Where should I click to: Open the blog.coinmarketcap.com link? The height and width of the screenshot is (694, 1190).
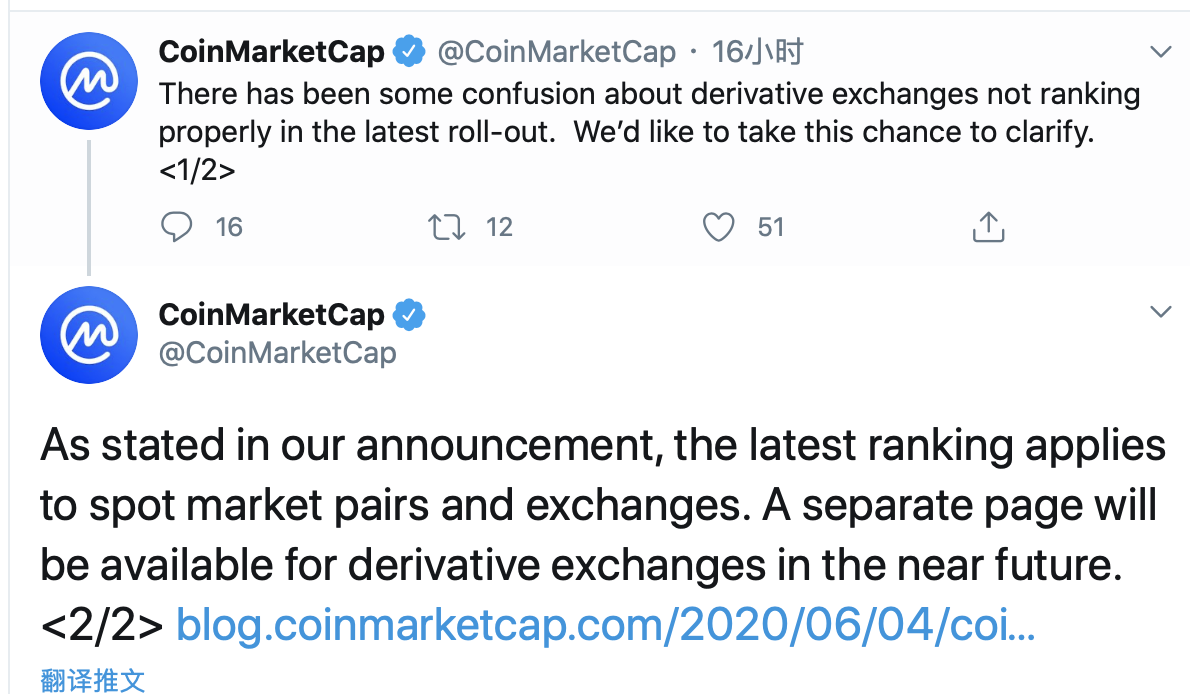coord(605,625)
